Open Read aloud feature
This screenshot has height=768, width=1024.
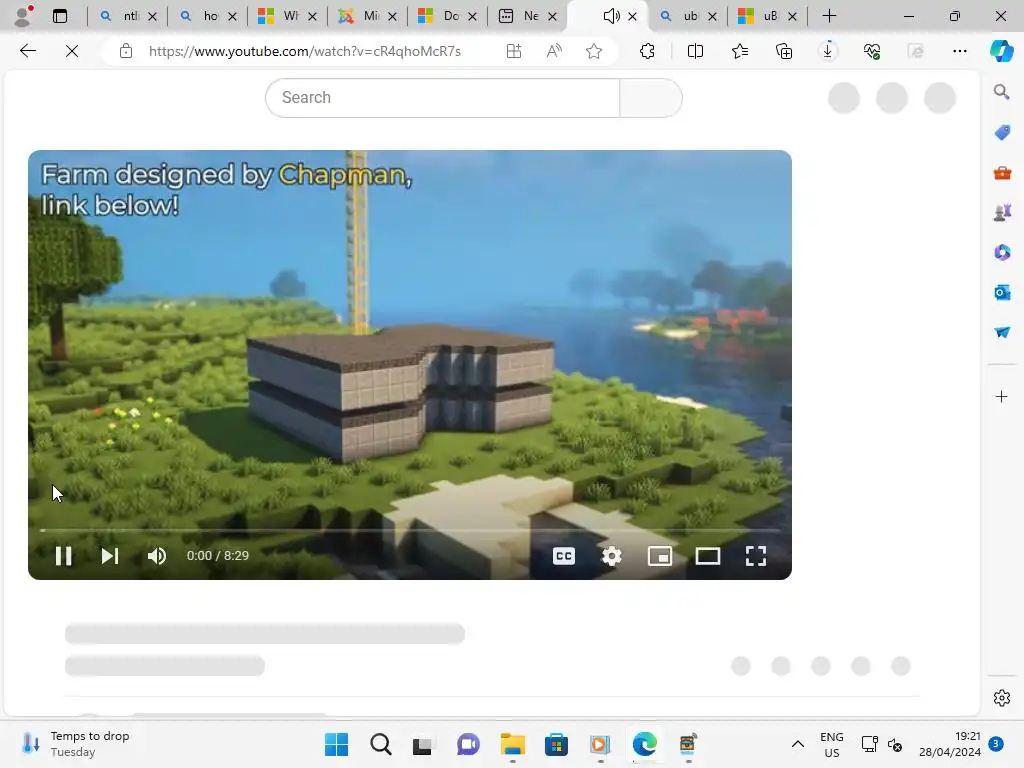[554, 51]
